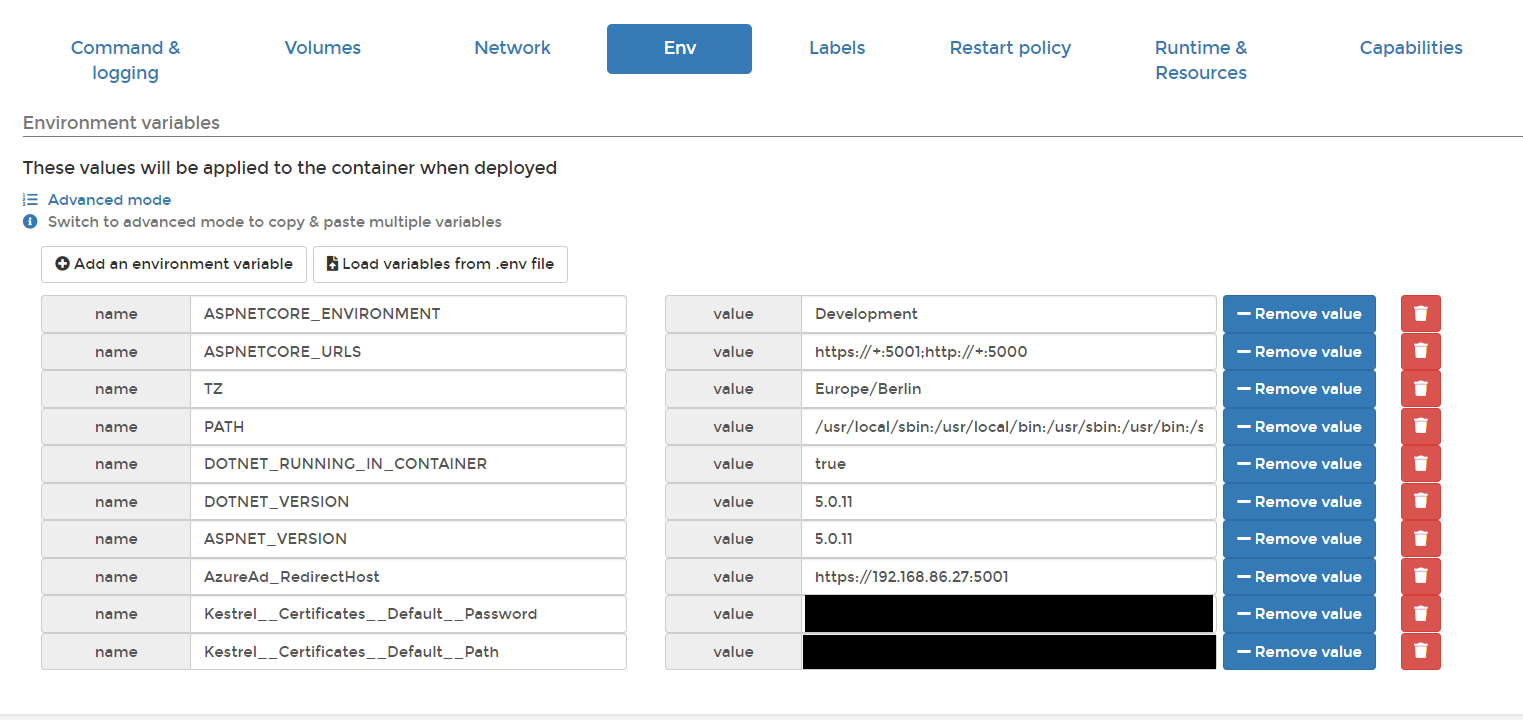The height and width of the screenshot is (720, 1523).
Task: Edit the value field containing Europe/Berlin
Action: pyautogui.click(x=1008, y=388)
